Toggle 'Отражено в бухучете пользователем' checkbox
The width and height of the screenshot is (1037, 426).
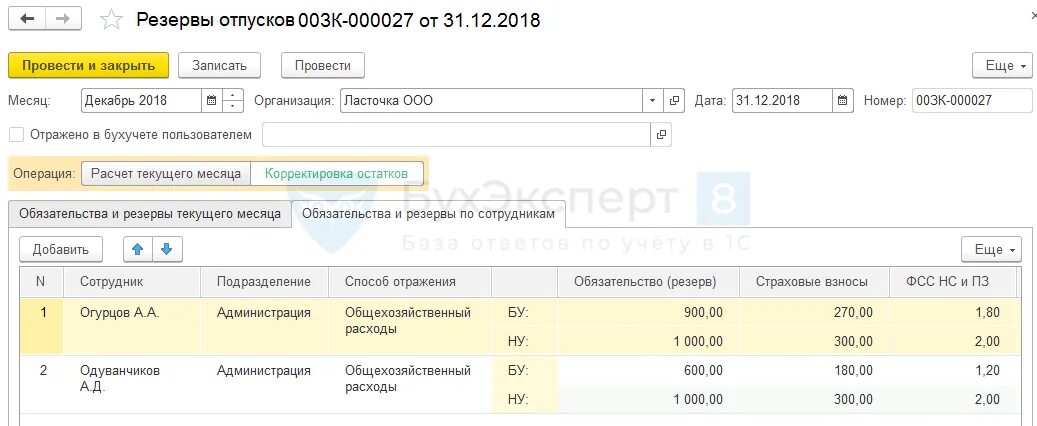point(17,135)
